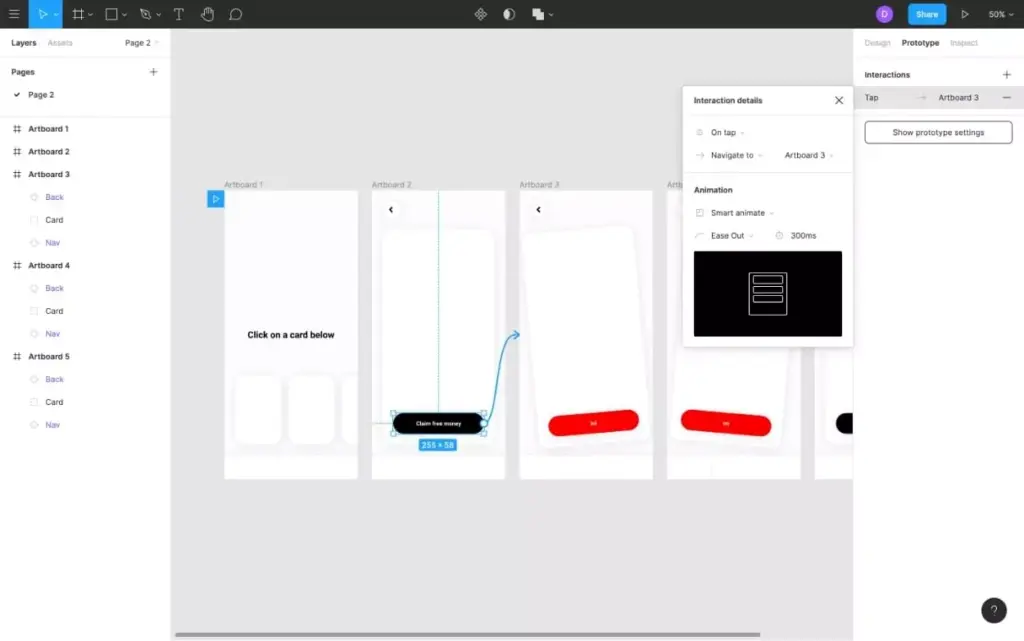Select the Move tool

click(x=41, y=14)
